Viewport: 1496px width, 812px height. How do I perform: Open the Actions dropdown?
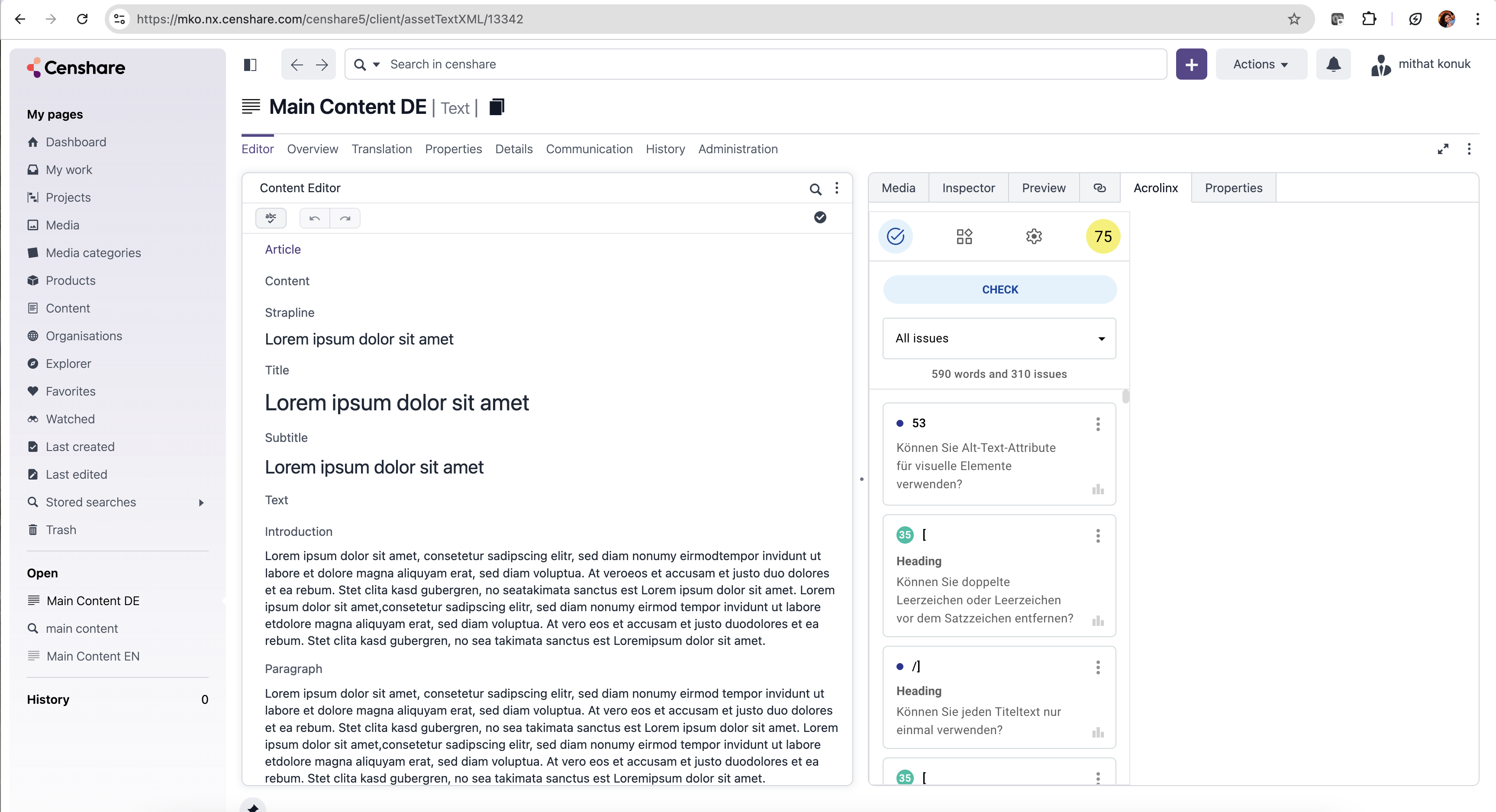[1260, 64]
